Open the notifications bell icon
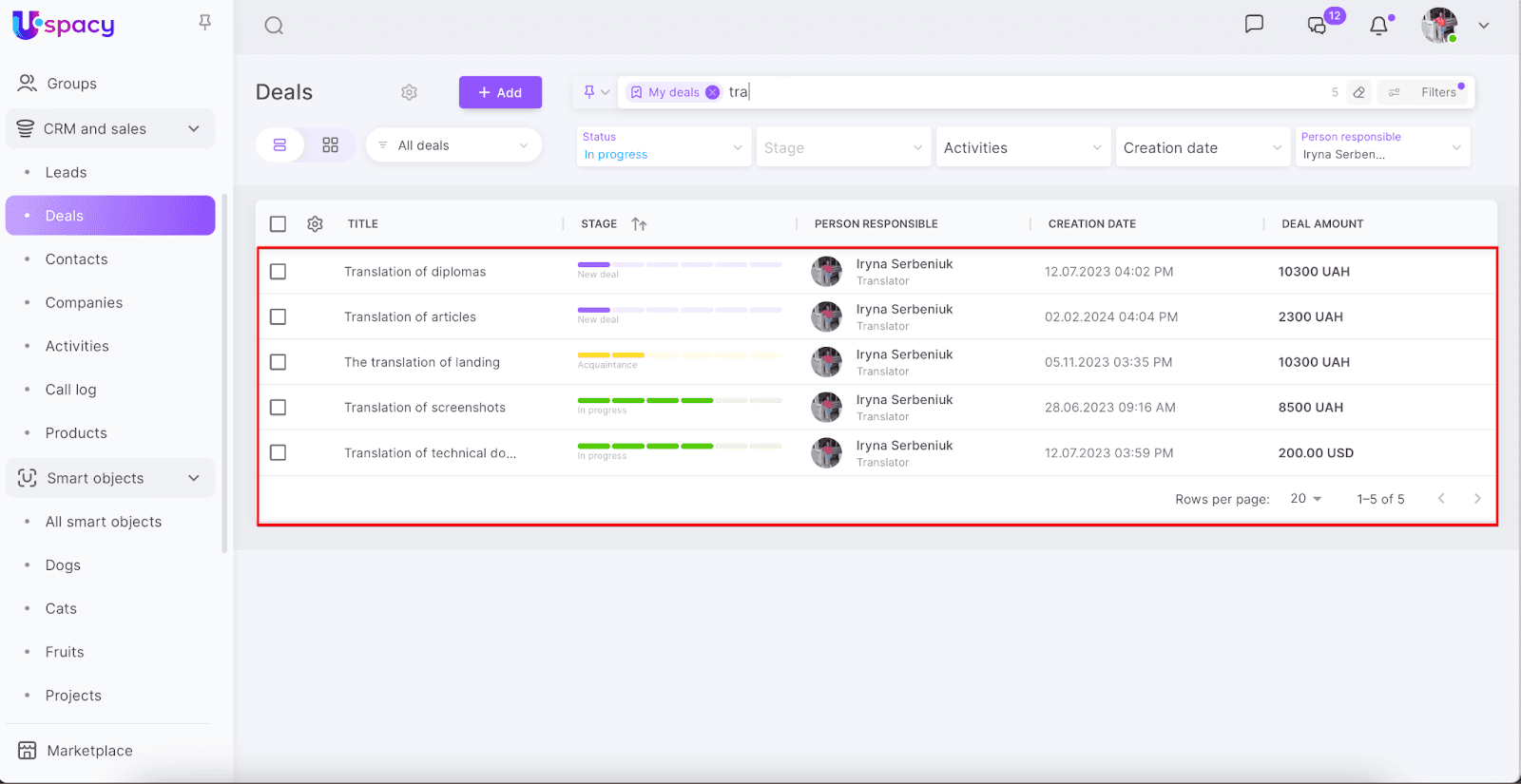This screenshot has height=784, width=1521. 1378,26
